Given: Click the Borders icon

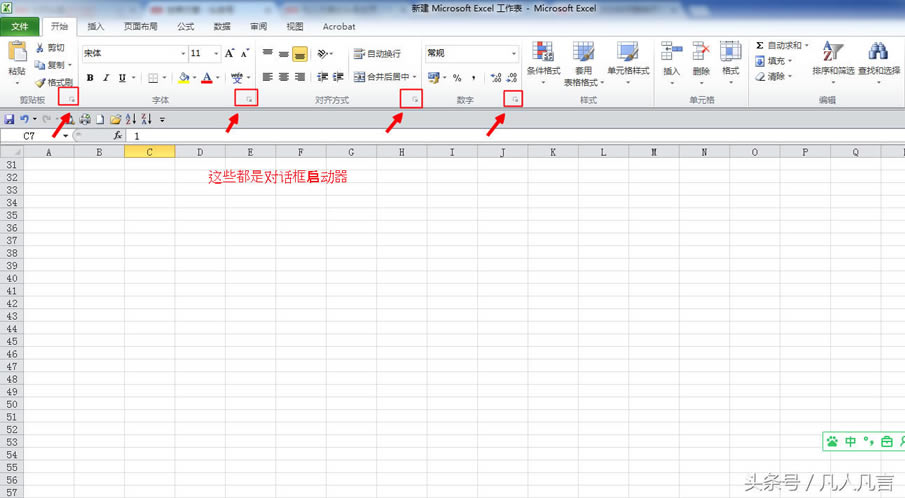Looking at the screenshot, I should click(x=153, y=77).
